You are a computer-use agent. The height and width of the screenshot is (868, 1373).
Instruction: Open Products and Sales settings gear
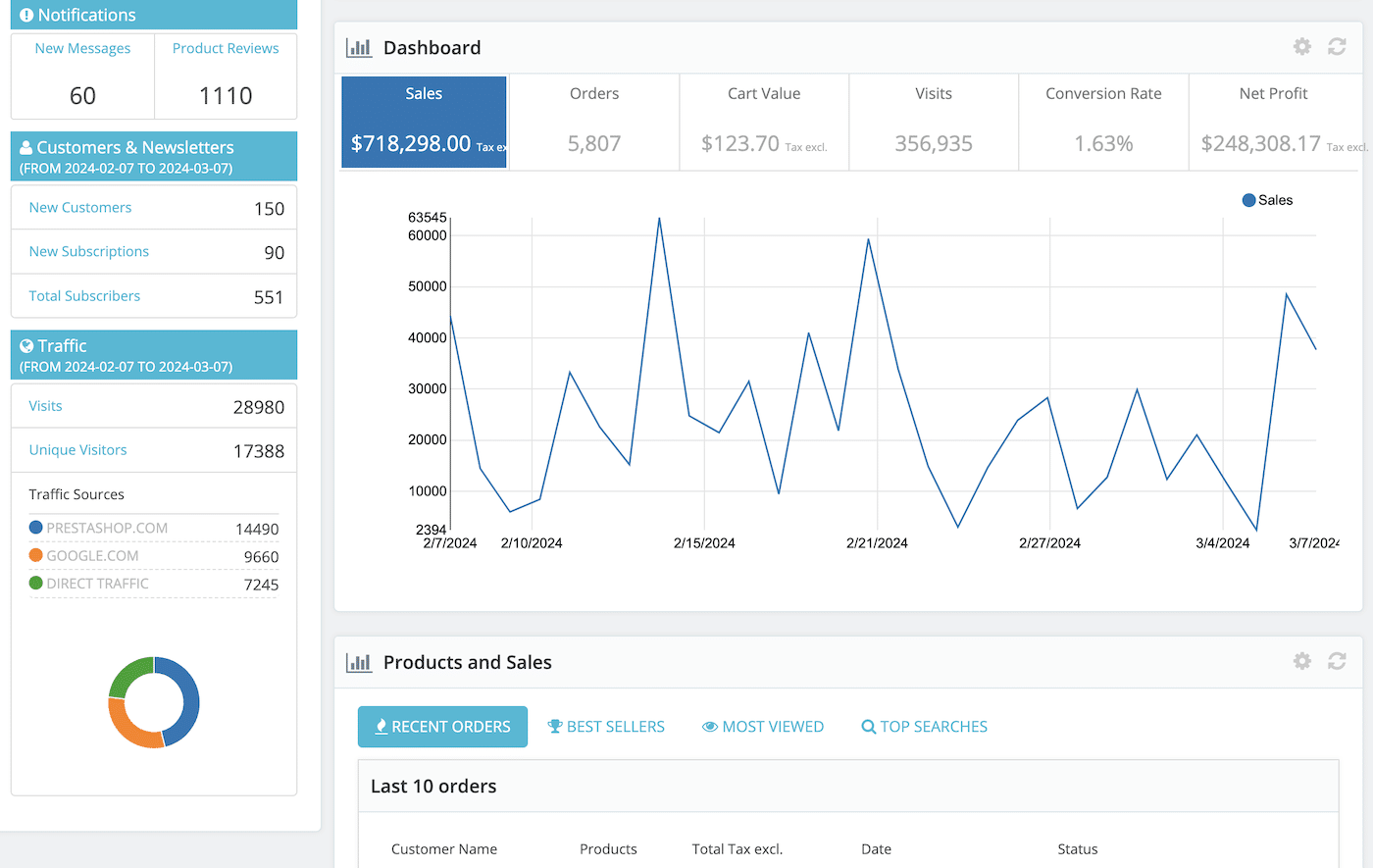pyautogui.click(x=1301, y=661)
